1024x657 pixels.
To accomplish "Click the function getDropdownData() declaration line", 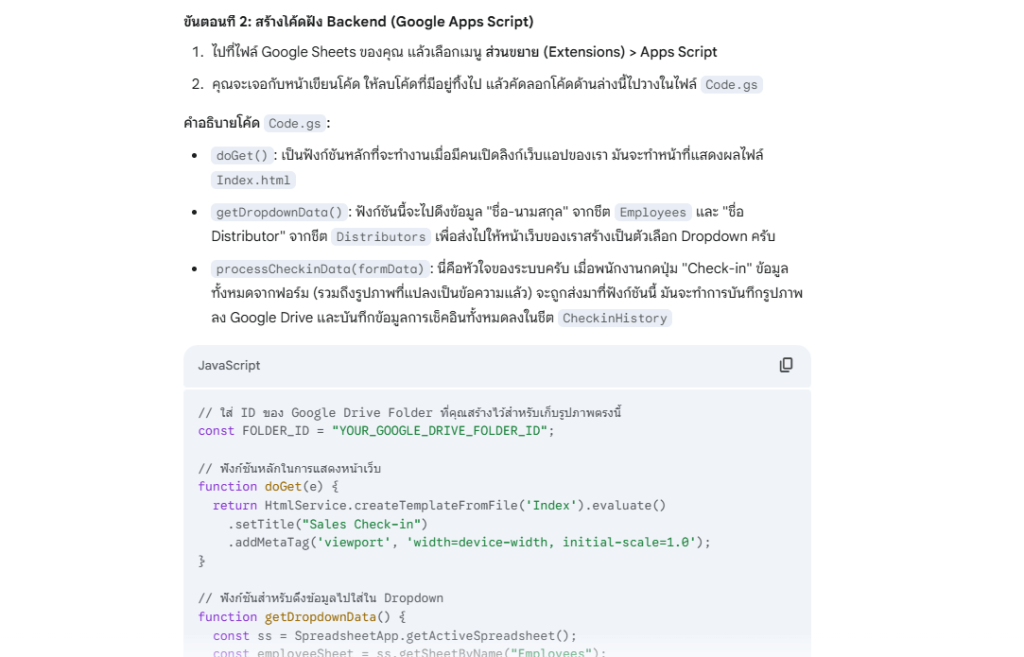I will click(x=301, y=617).
